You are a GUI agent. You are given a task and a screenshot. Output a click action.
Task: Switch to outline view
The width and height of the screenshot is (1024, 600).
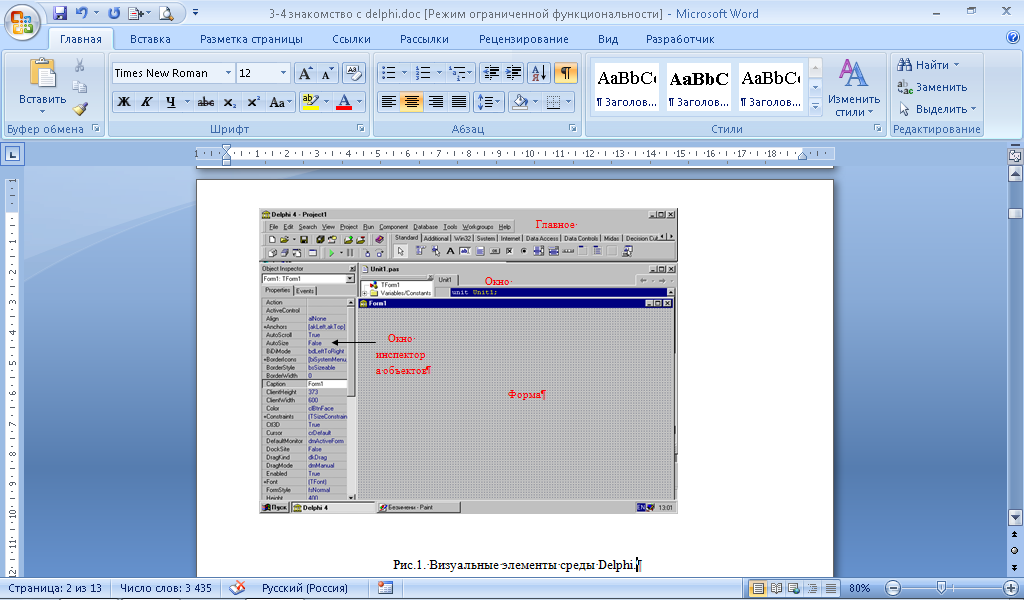[812, 588]
